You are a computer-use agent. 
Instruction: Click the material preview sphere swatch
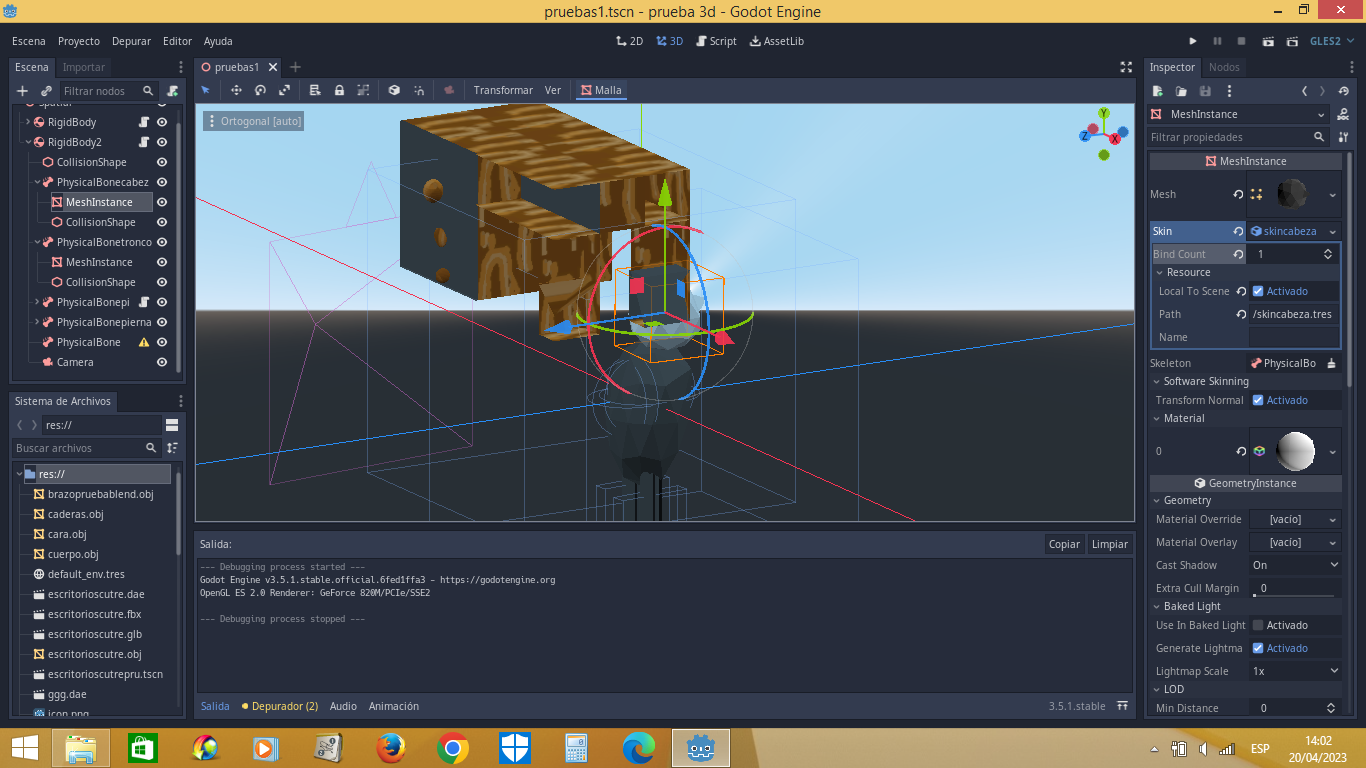pos(1296,451)
